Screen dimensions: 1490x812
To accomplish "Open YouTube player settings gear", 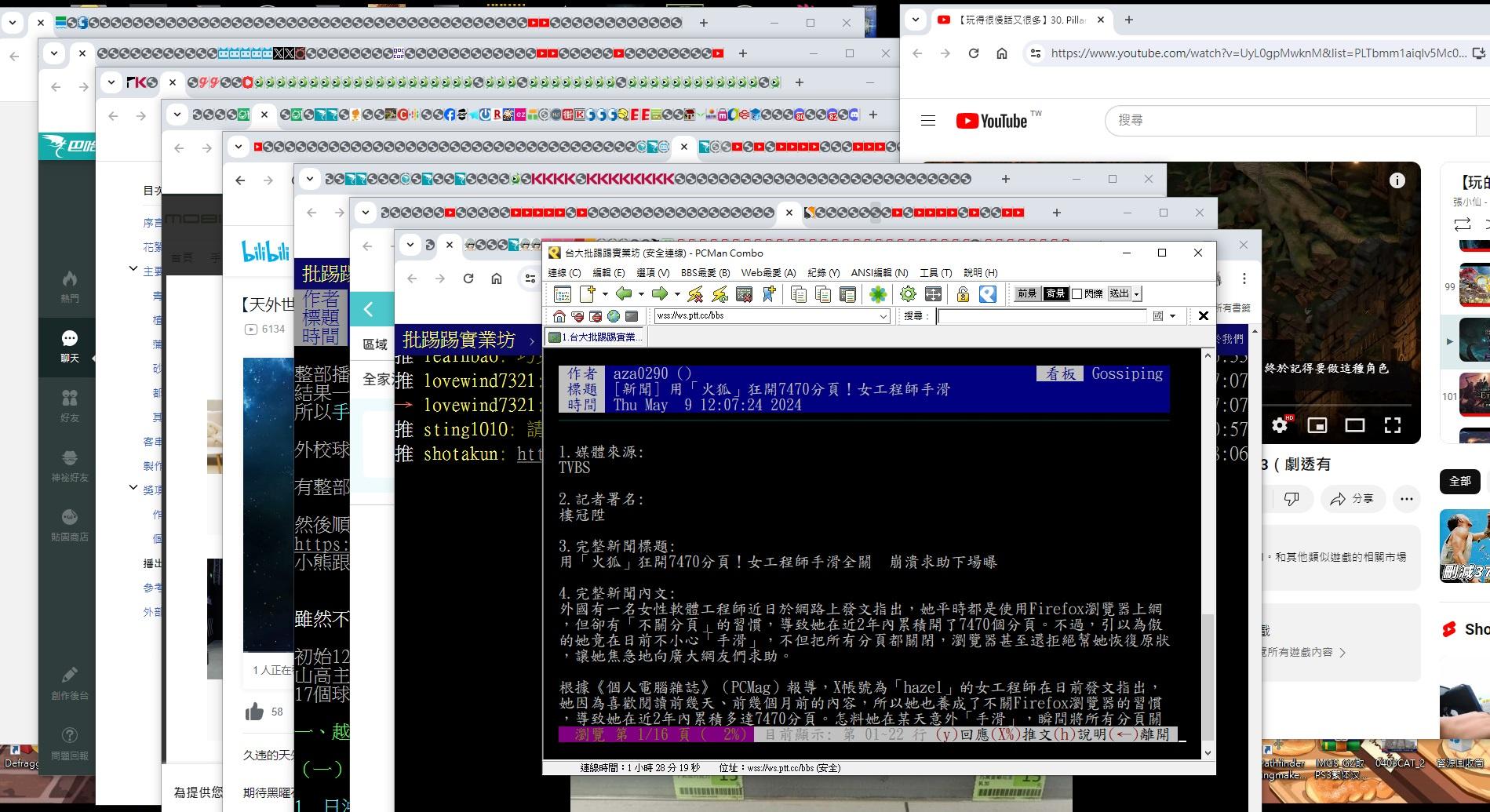I will point(1280,425).
